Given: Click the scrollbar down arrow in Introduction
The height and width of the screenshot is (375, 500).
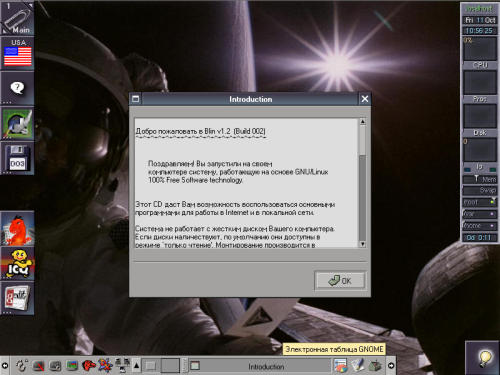Looking at the screenshot, I should 363,244.
